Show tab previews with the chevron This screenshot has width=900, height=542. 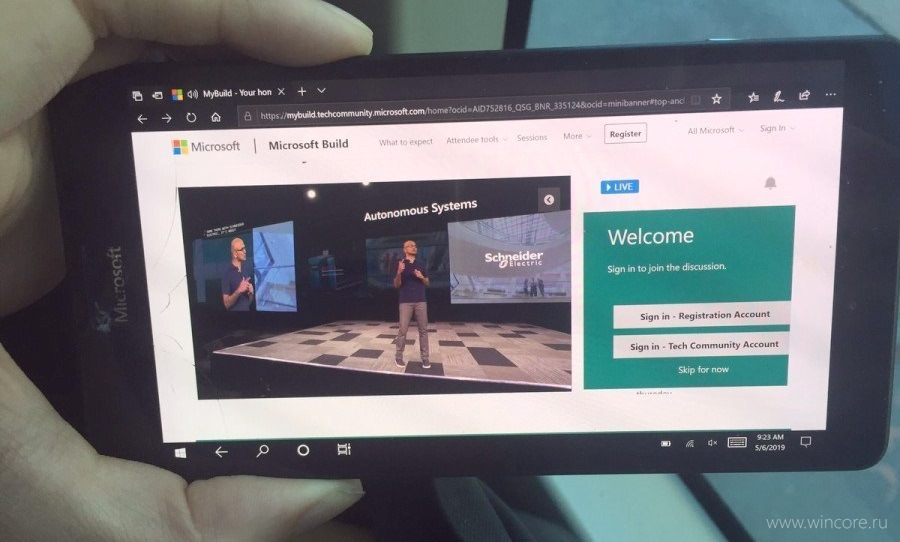321,91
